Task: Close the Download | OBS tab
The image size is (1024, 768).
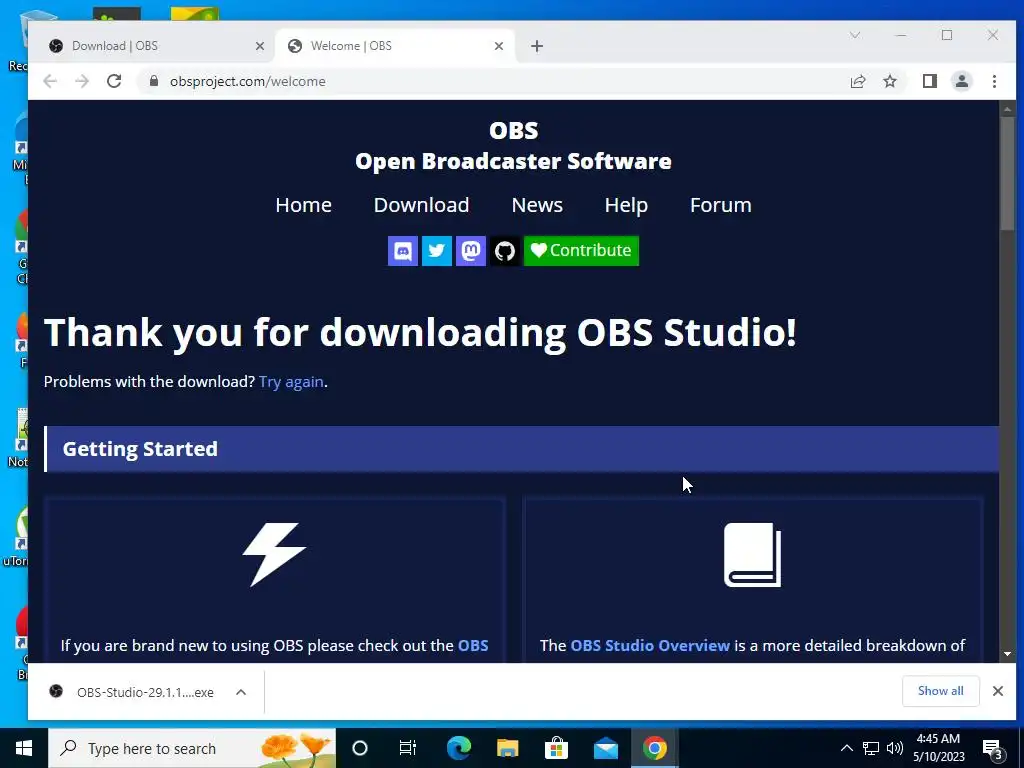Action: 260,46
